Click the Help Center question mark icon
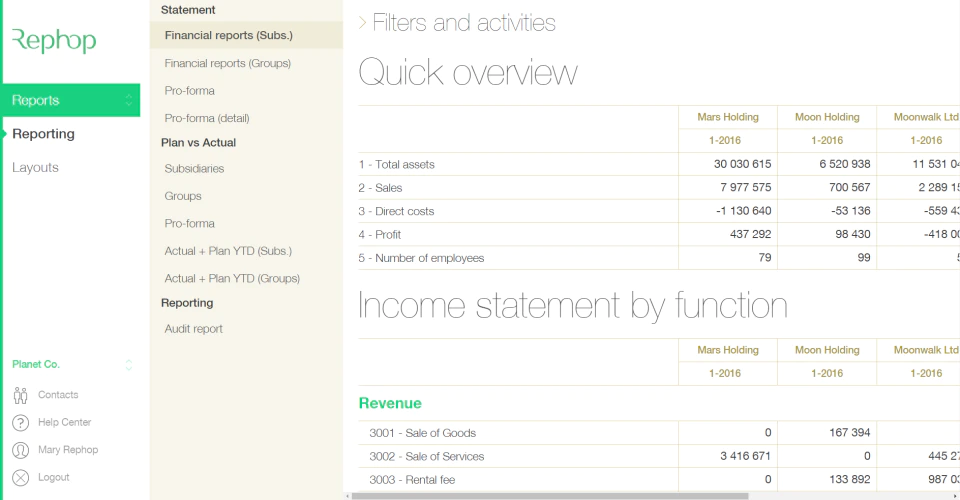The height and width of the screenshot is (500, 960). 20,423
